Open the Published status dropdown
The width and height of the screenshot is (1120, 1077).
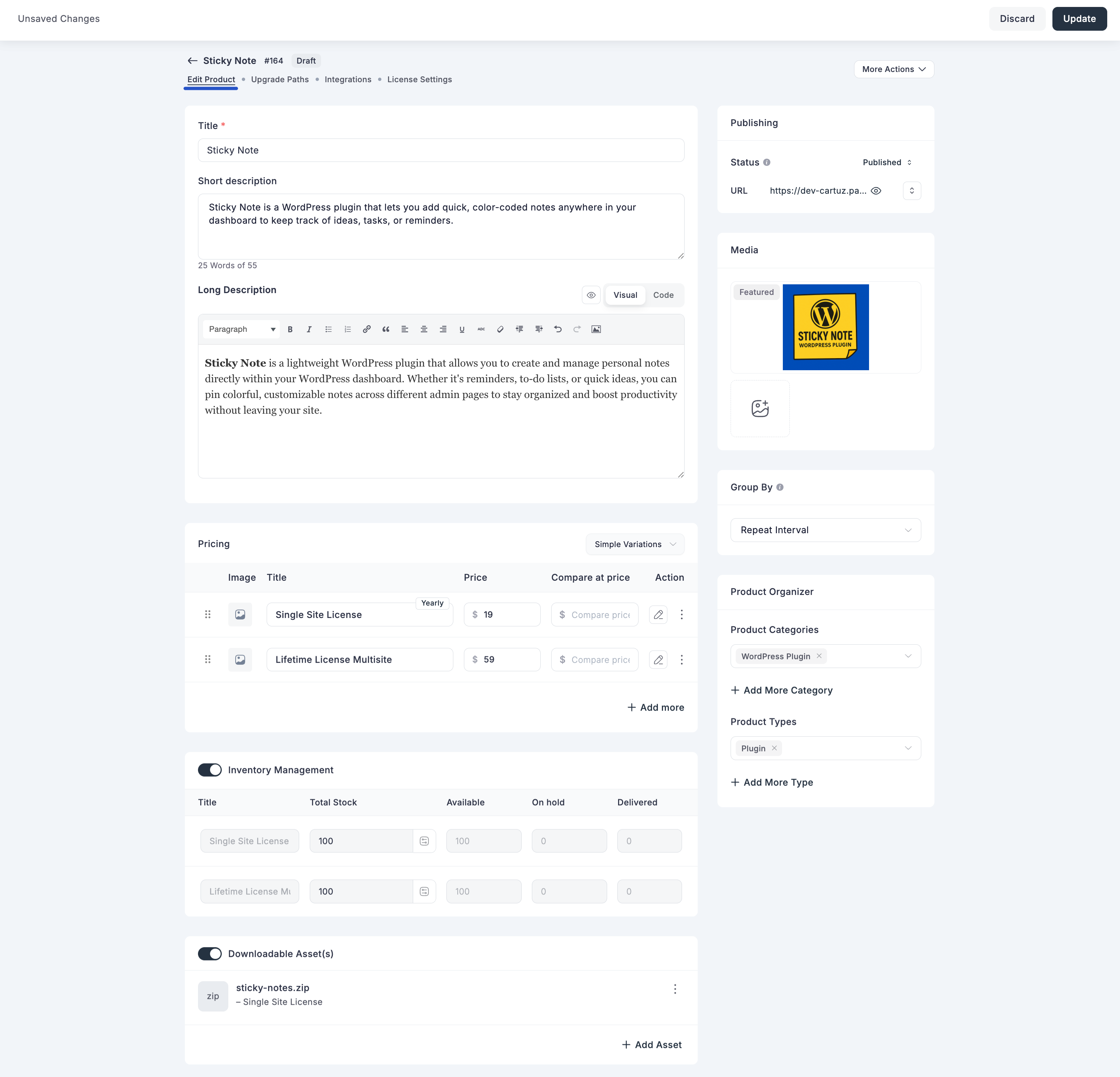click(x=886, y=162)
